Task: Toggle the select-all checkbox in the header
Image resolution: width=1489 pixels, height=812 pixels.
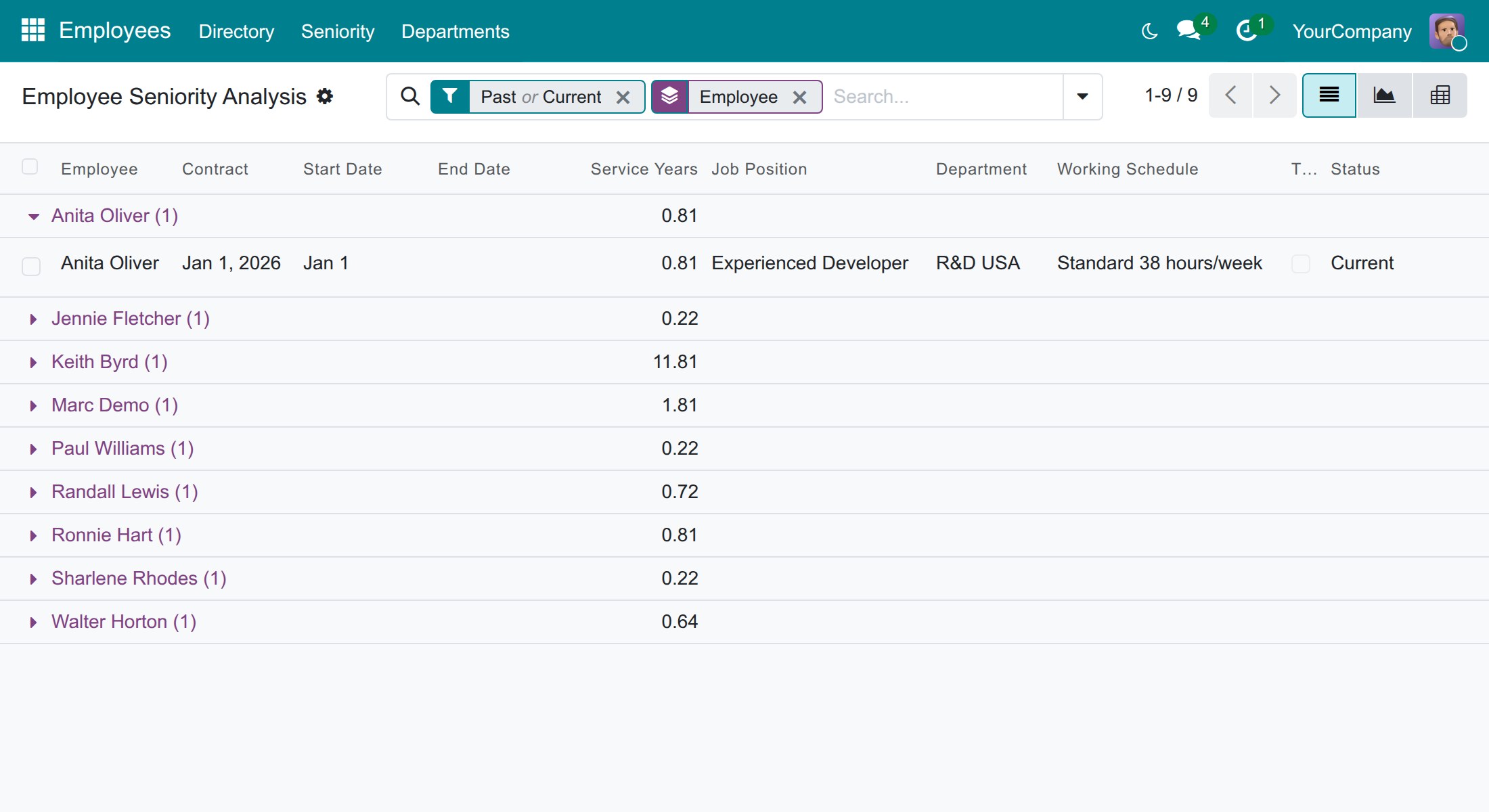Action: pyautogui.click(x=30, y=166)
